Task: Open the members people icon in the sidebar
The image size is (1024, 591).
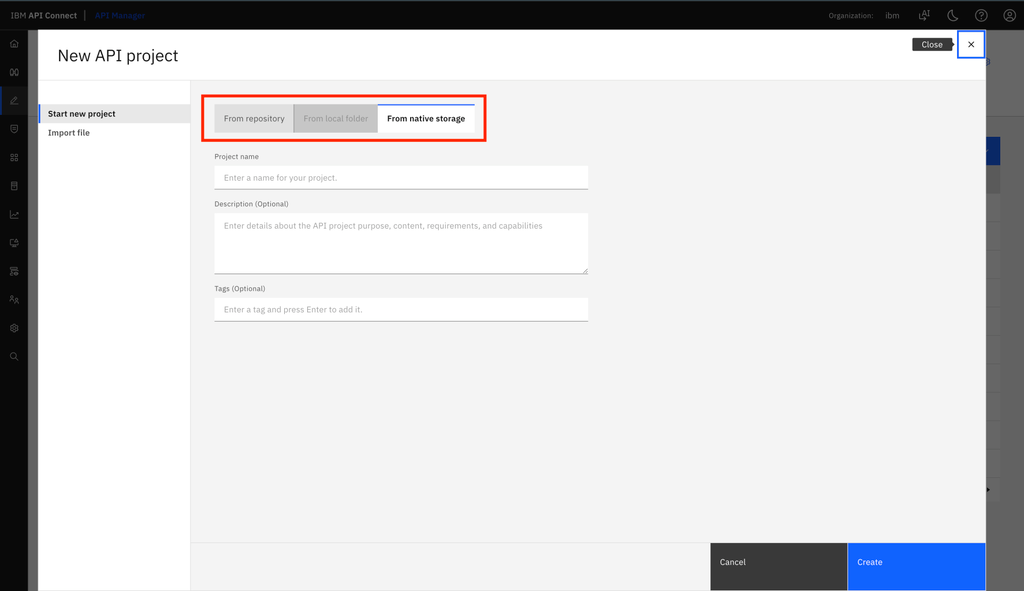Action: 14,300
